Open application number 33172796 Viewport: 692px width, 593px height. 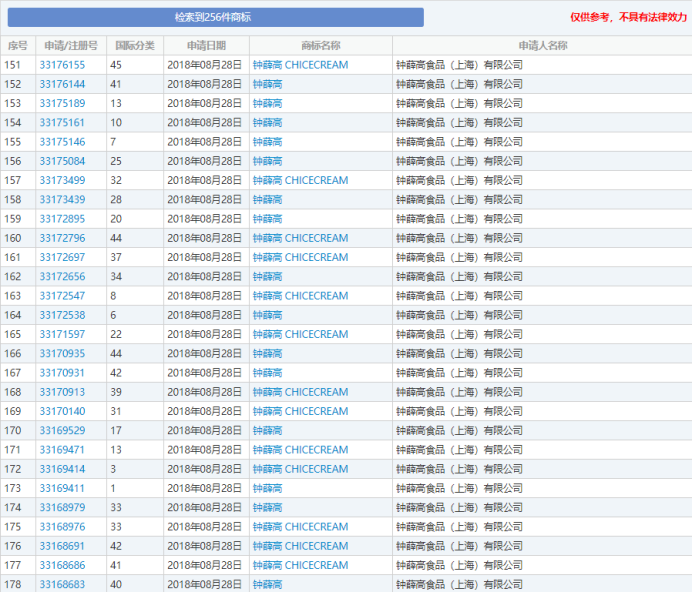[62, 238]
